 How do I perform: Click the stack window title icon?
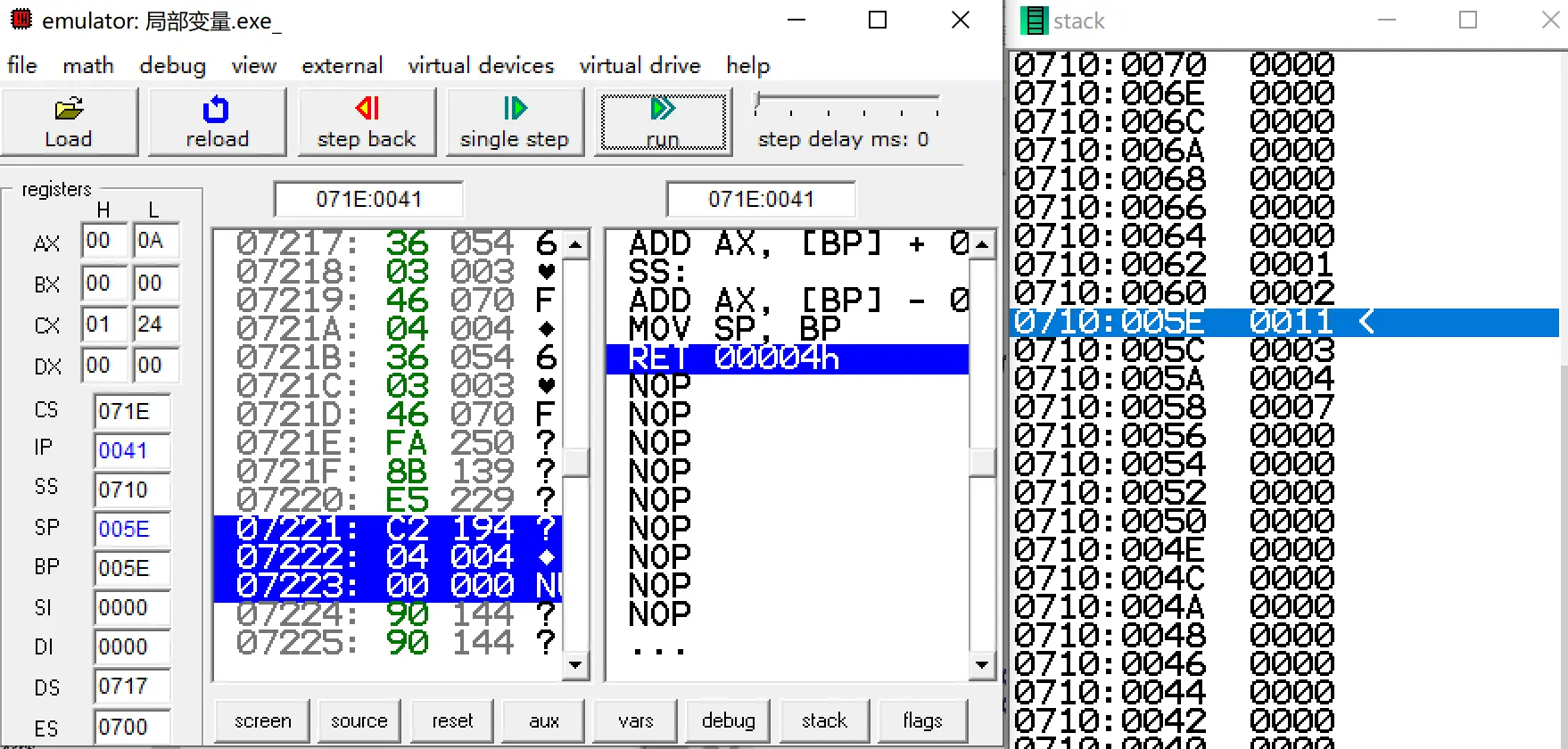point(1034,21)
